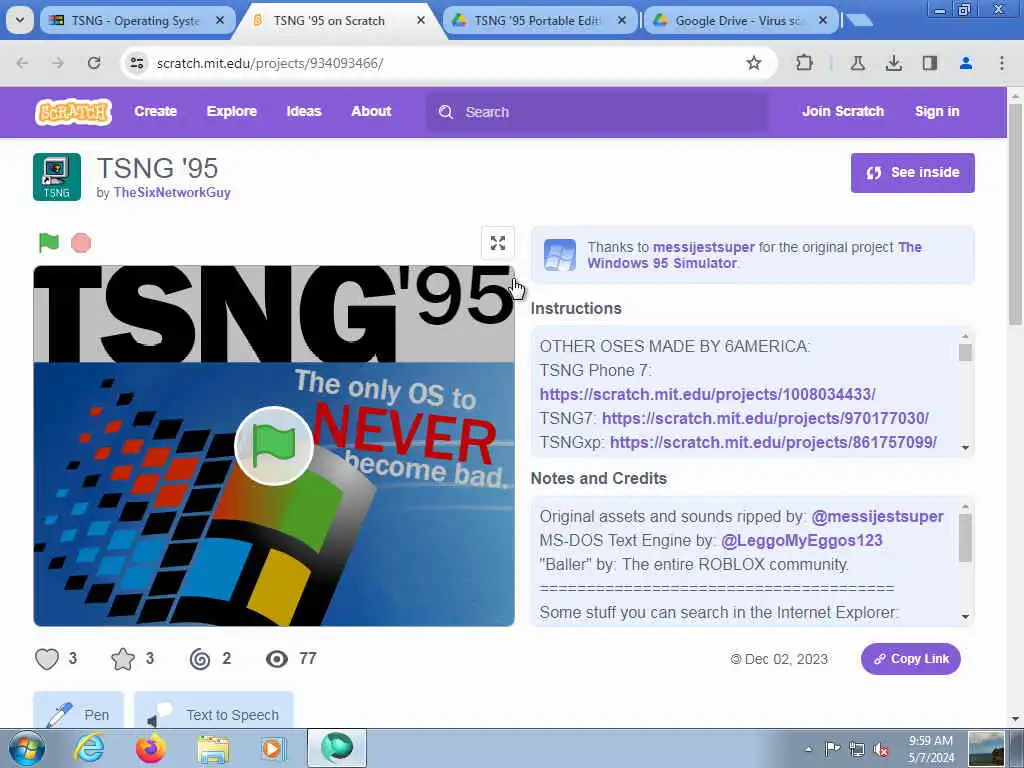
Task: Open the TSNGxp project link
Action: tap(773, 443)
